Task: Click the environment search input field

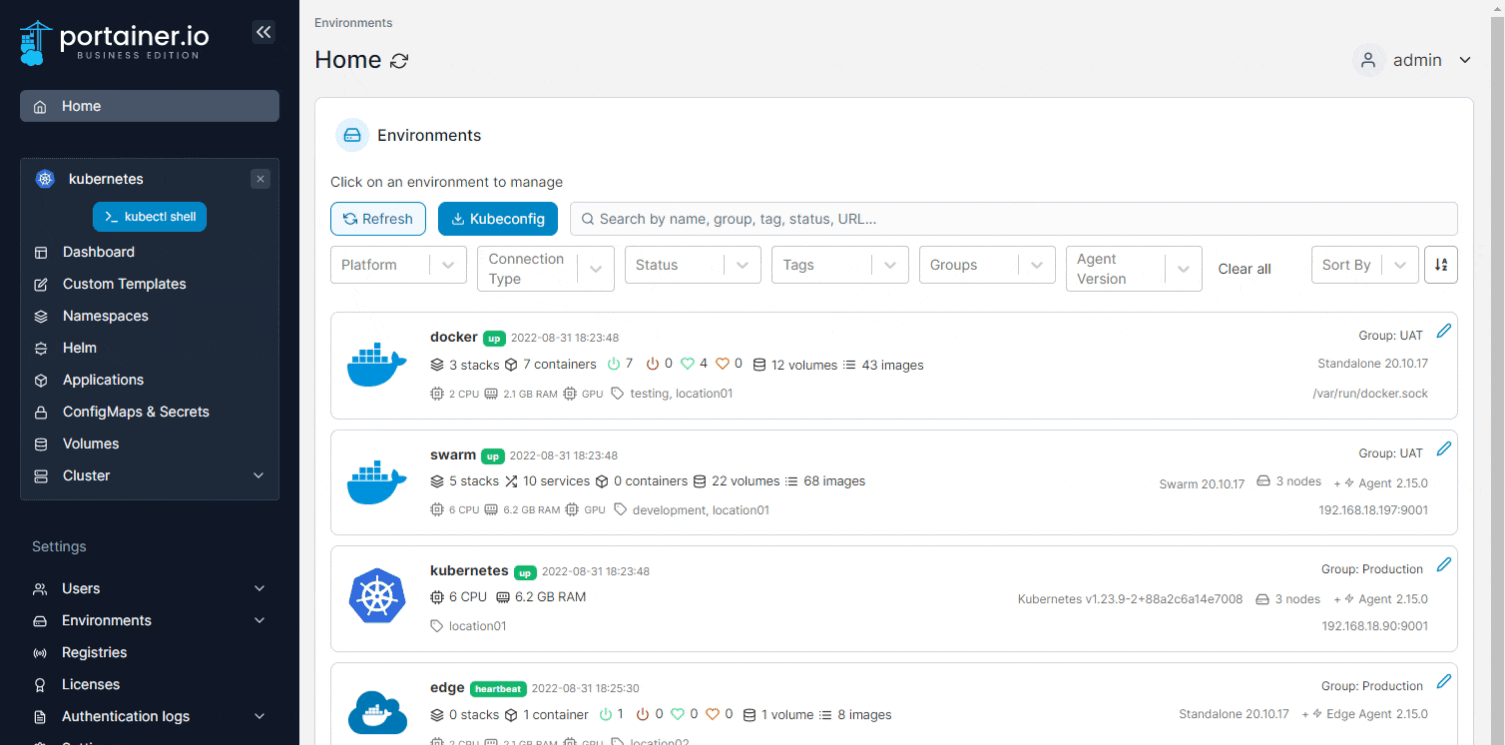Action: pyautogui.click(x=1013, y=219)
